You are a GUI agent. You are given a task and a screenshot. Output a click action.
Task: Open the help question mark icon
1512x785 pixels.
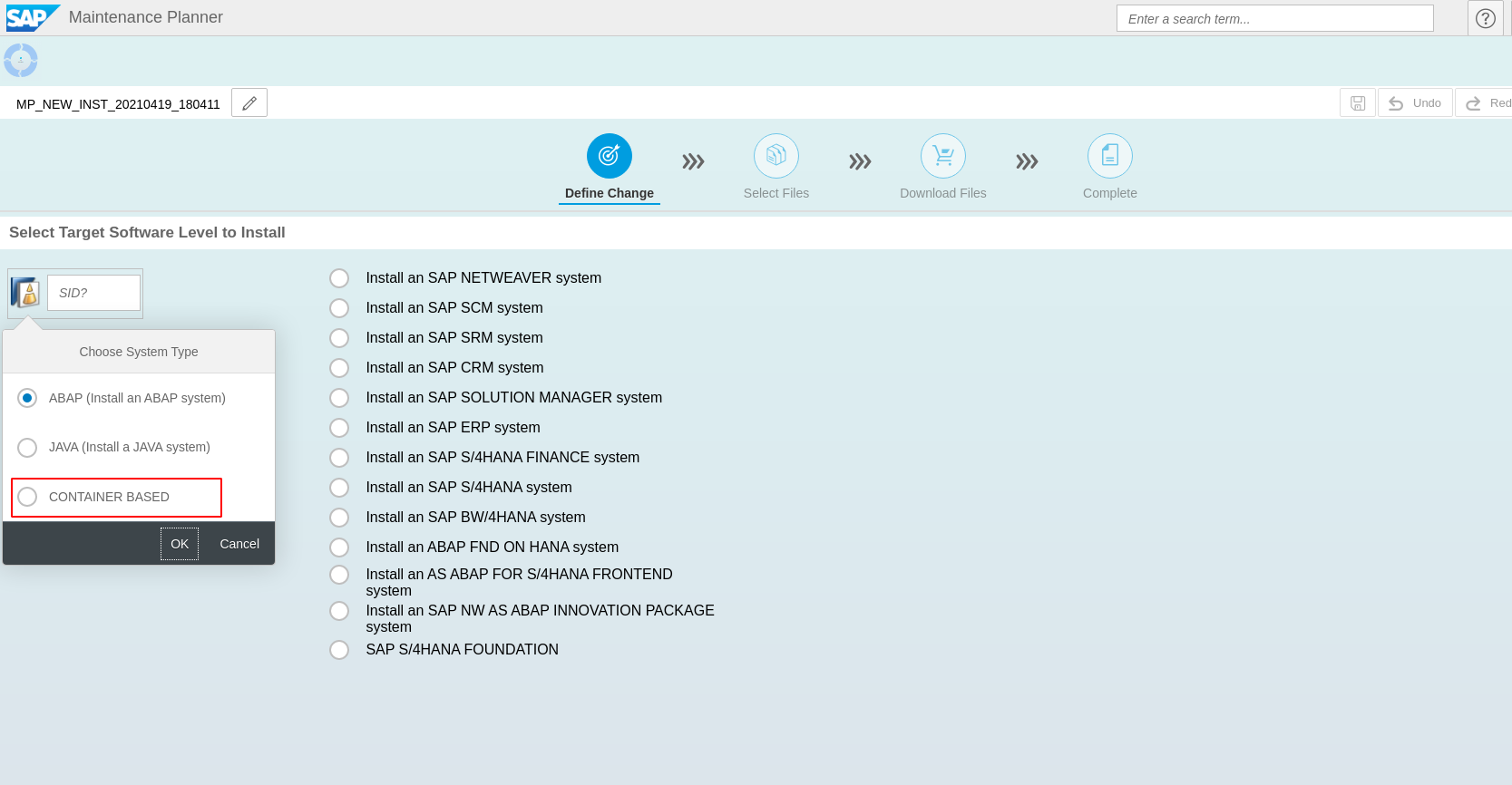[1486, 18]
